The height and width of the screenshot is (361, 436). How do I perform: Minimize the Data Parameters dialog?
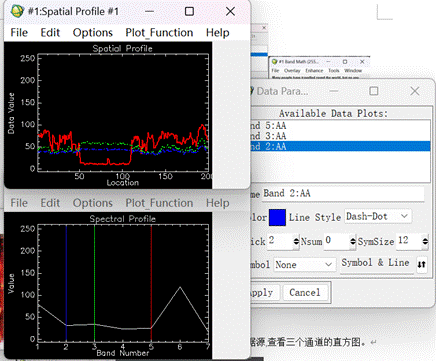(334, 91)
